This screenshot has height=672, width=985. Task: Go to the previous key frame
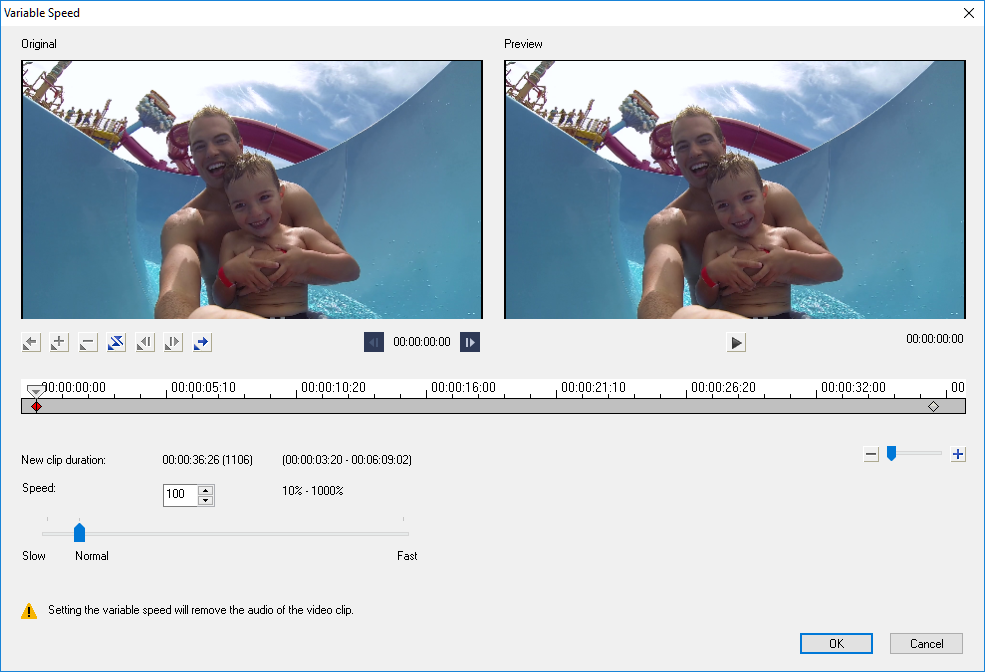31,342
